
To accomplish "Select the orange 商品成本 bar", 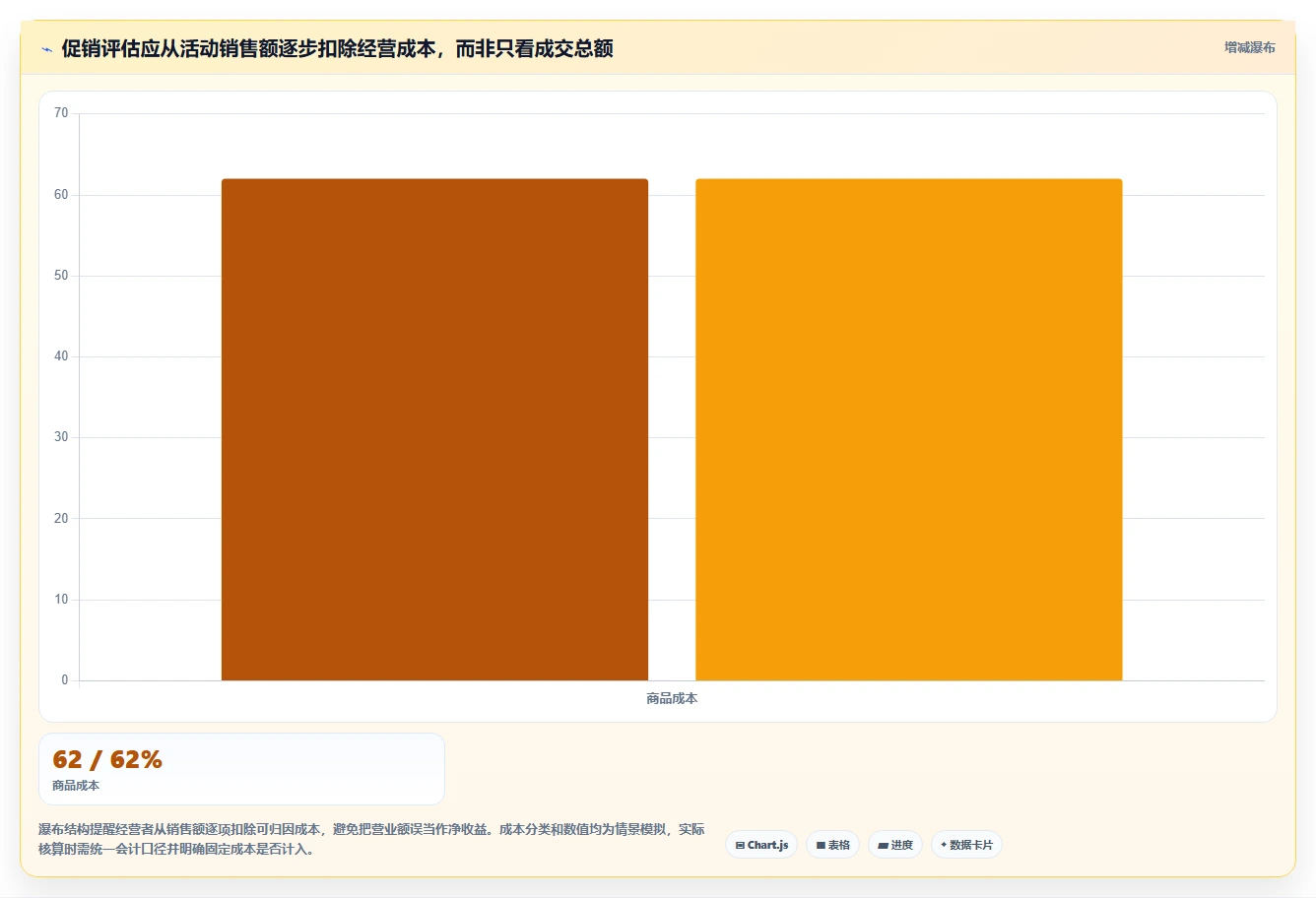I will [909, 429].
